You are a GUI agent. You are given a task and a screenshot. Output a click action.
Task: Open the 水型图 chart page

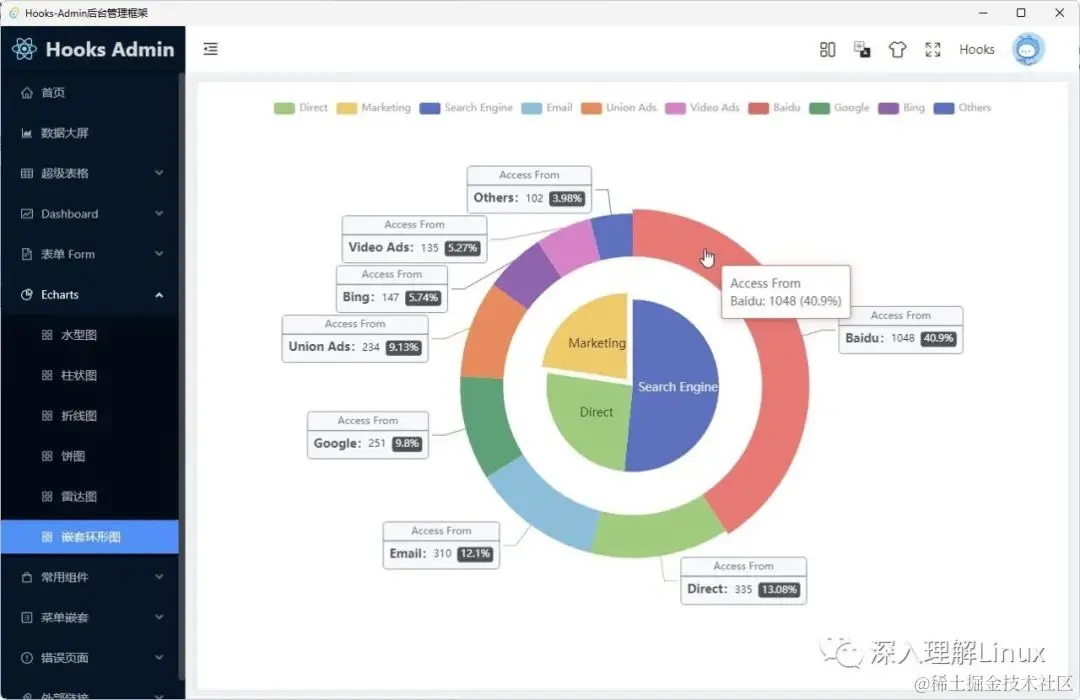(x=90, y=335)
